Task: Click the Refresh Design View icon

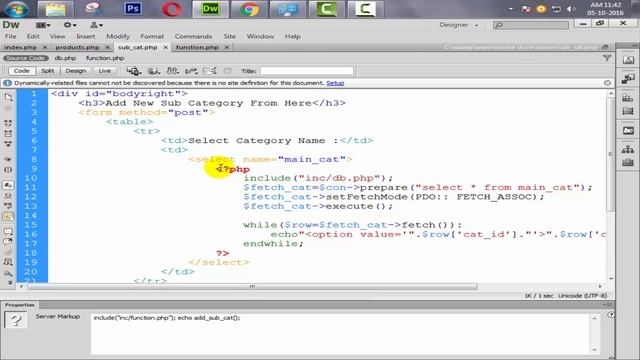Action: [227, 71]
